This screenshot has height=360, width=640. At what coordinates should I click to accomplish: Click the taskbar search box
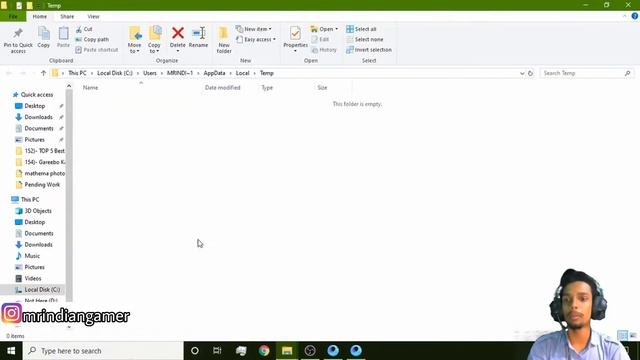(x=103, y=351)
